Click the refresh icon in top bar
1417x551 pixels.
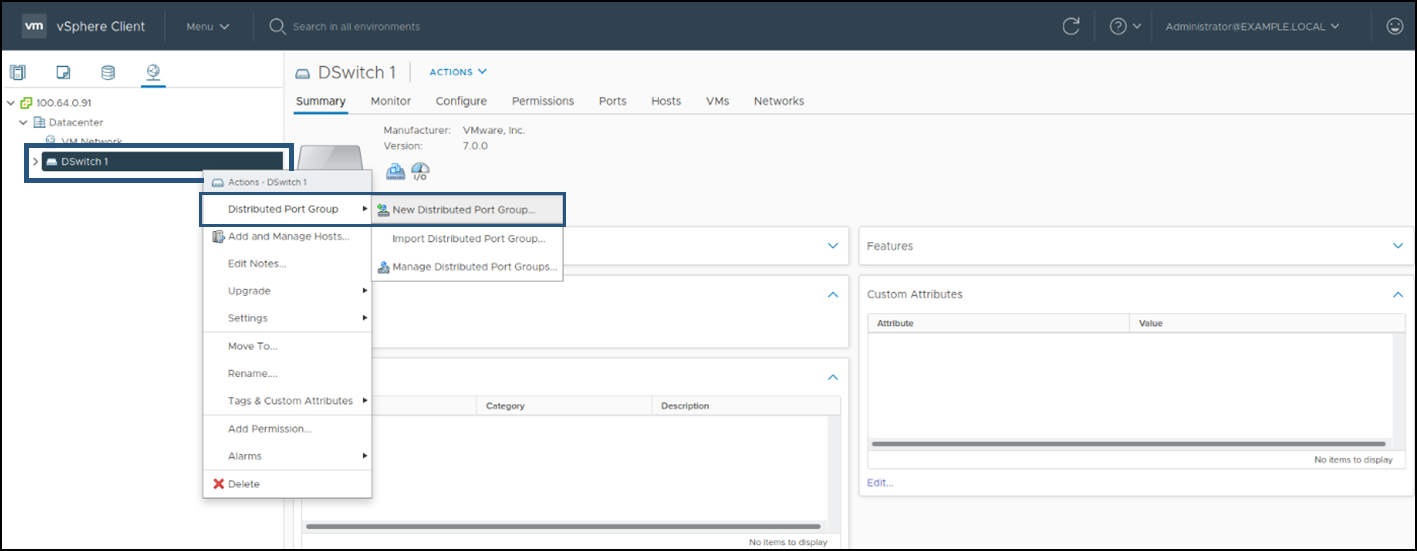1071,26
